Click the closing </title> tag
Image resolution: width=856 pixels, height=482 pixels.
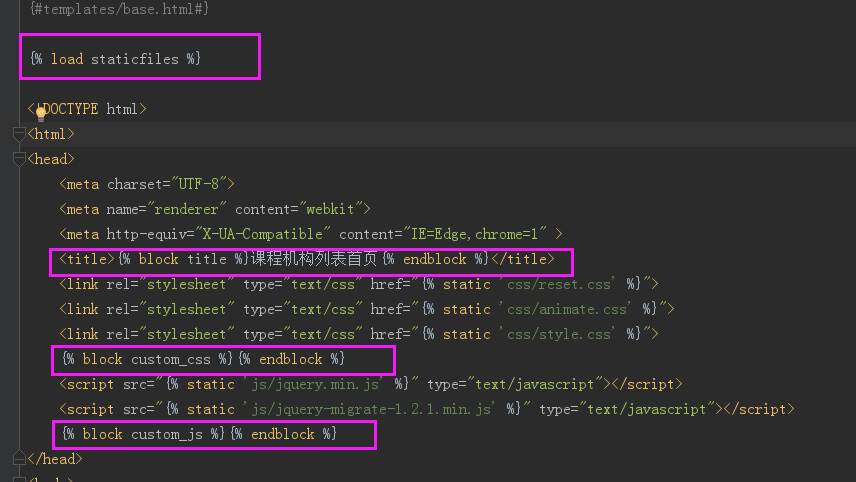pyautogui.click(x=523, y=259)
